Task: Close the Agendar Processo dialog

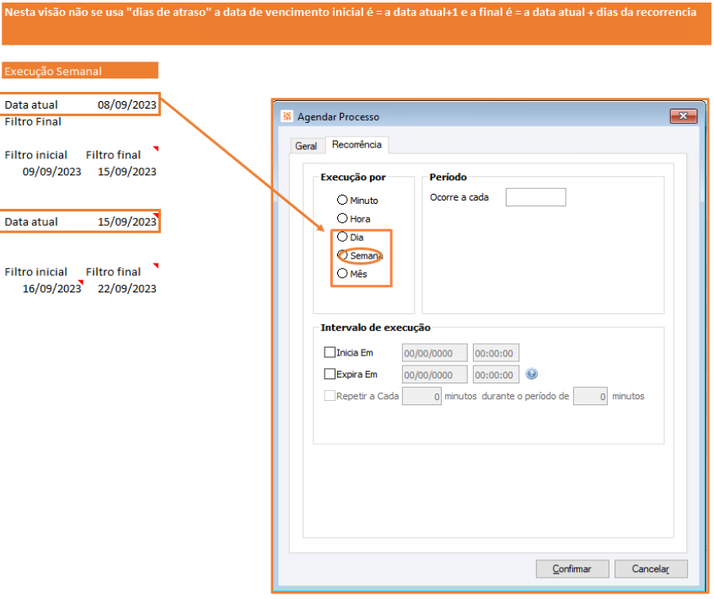Action: pos(683,116)
